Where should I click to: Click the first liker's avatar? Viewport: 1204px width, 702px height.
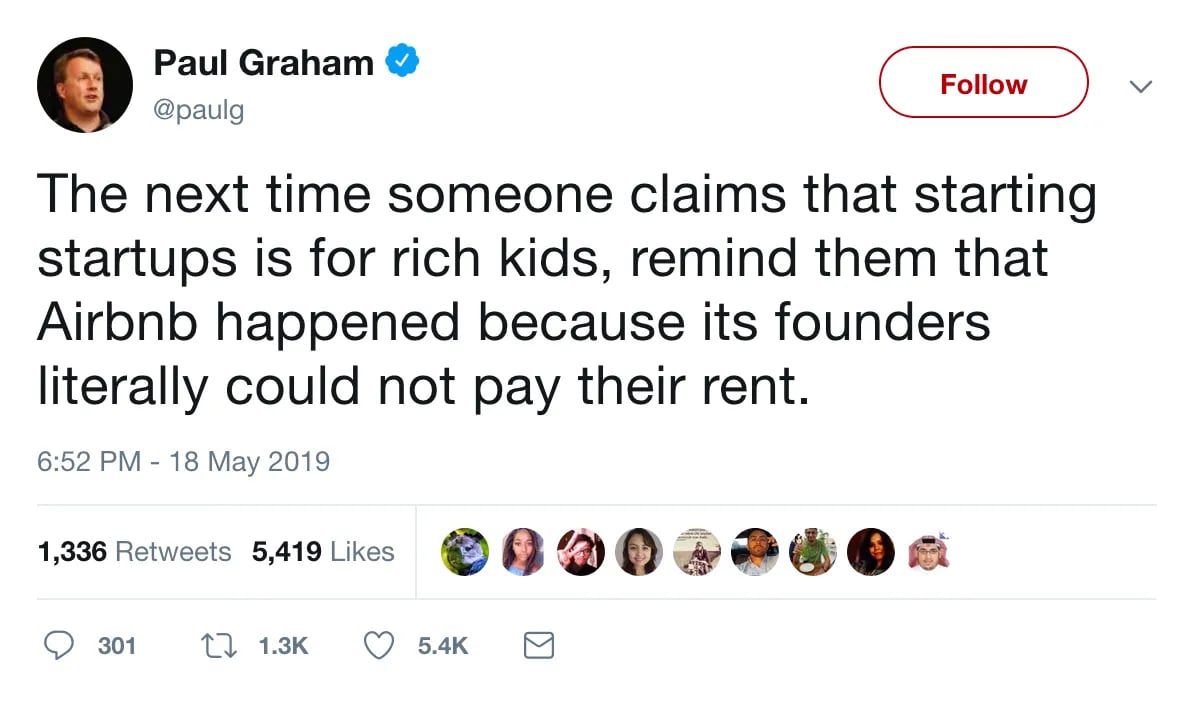click(465, 552)
